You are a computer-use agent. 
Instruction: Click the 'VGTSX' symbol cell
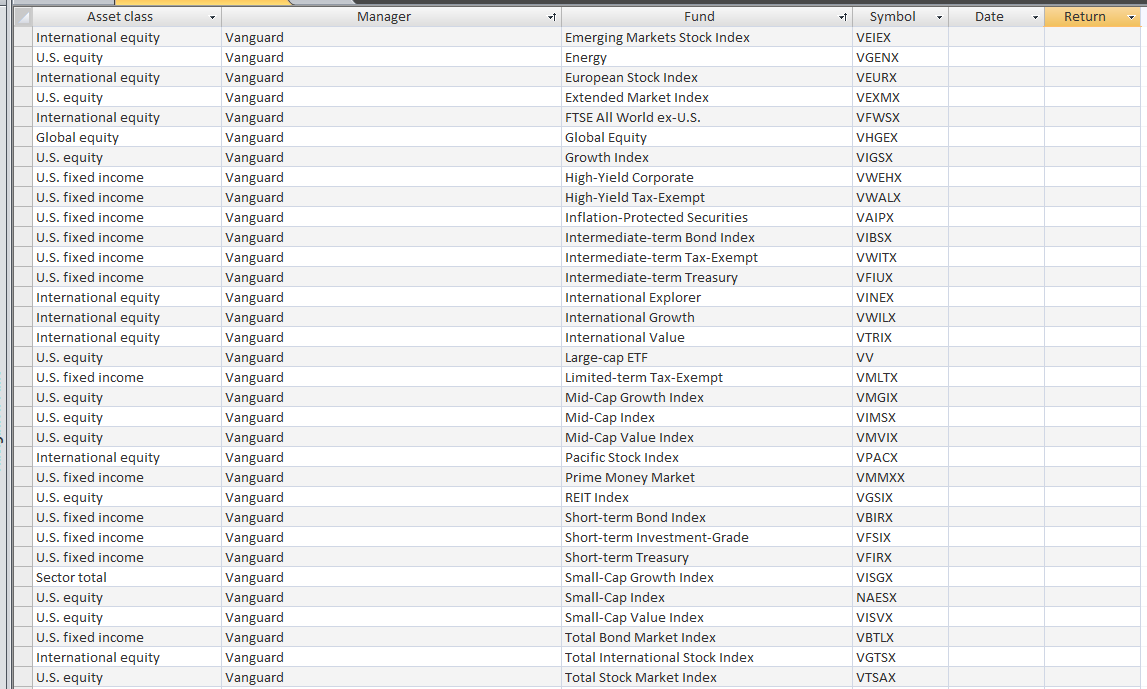click(900, 657)
